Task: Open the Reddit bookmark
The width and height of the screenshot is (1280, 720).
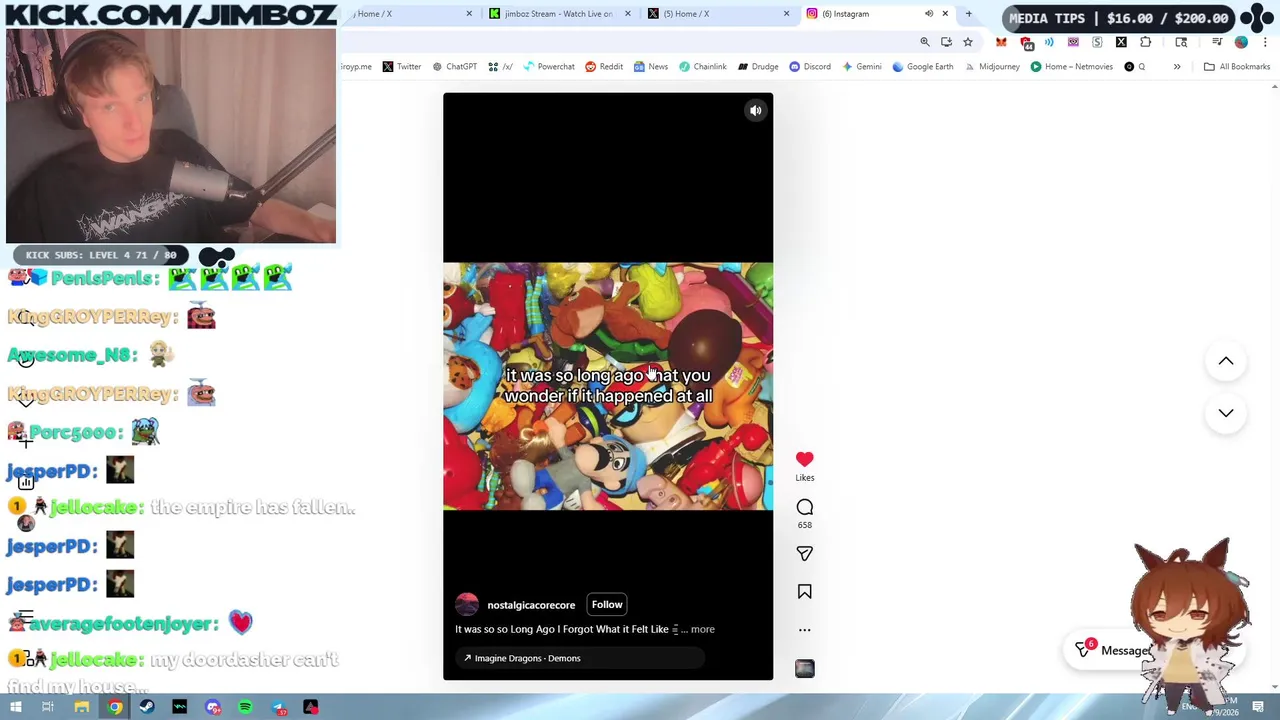Action: click(x=604, y=67)
